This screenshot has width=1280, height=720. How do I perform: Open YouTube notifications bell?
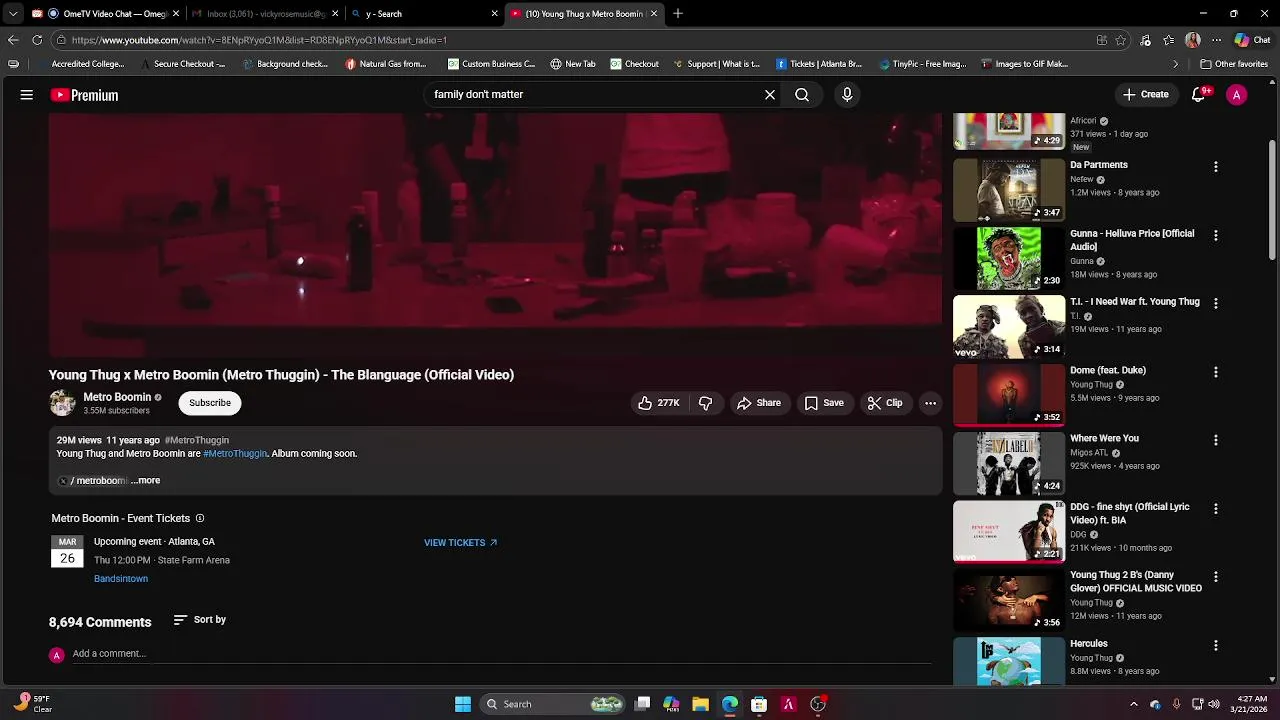pos(1198,95)
